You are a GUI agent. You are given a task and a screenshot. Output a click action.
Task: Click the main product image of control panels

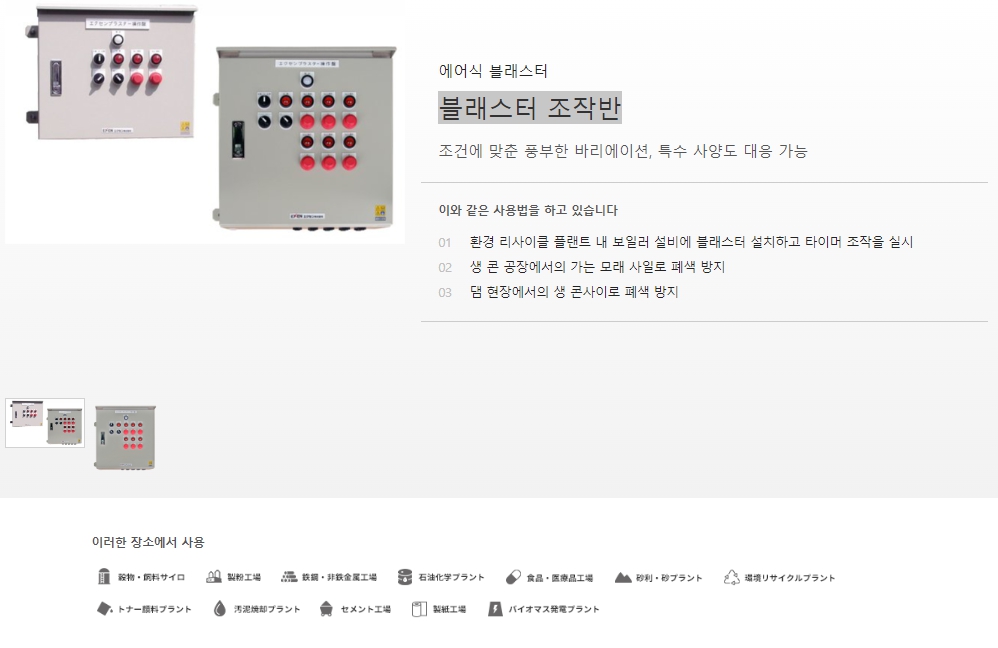pos(204,122)
